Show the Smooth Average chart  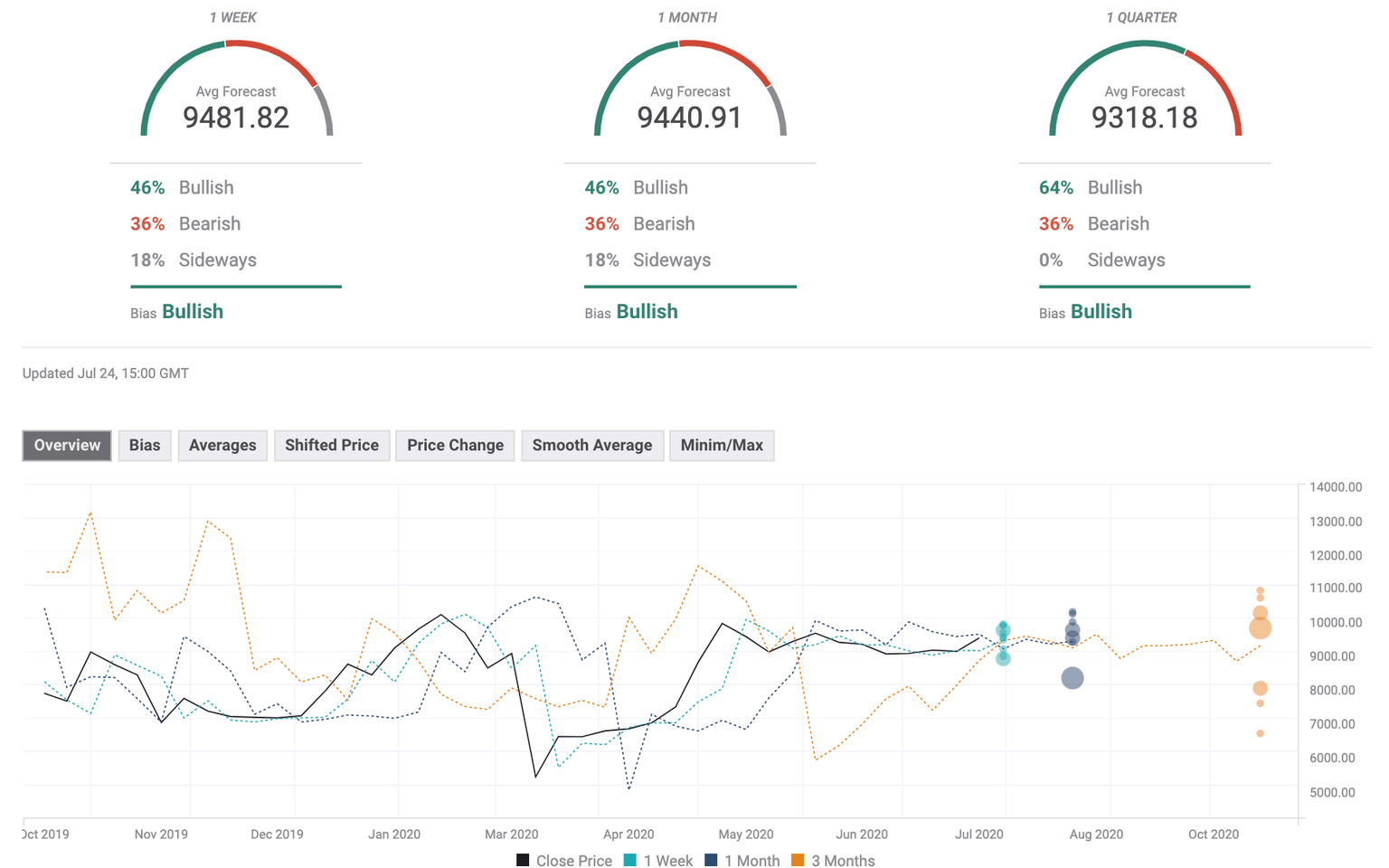592,446
